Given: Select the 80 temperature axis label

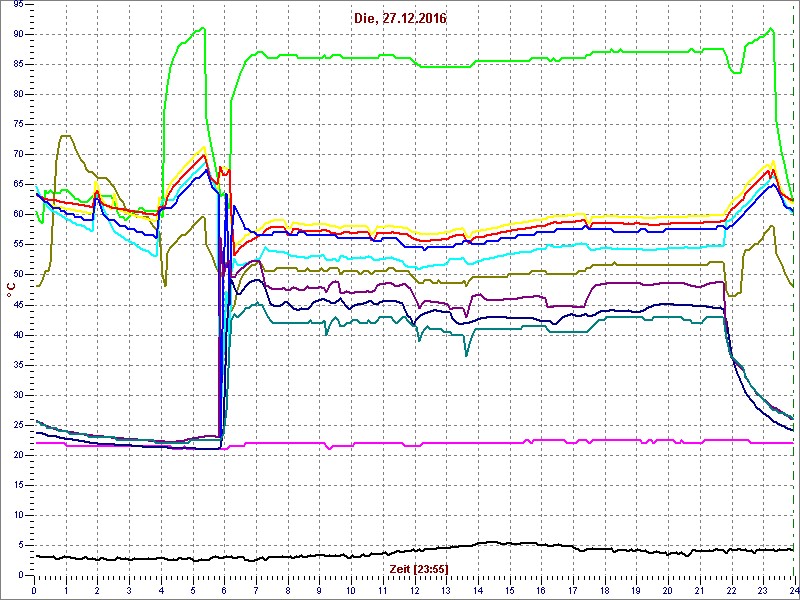Looking at the screenshot, I should click(x=18, y=94).
